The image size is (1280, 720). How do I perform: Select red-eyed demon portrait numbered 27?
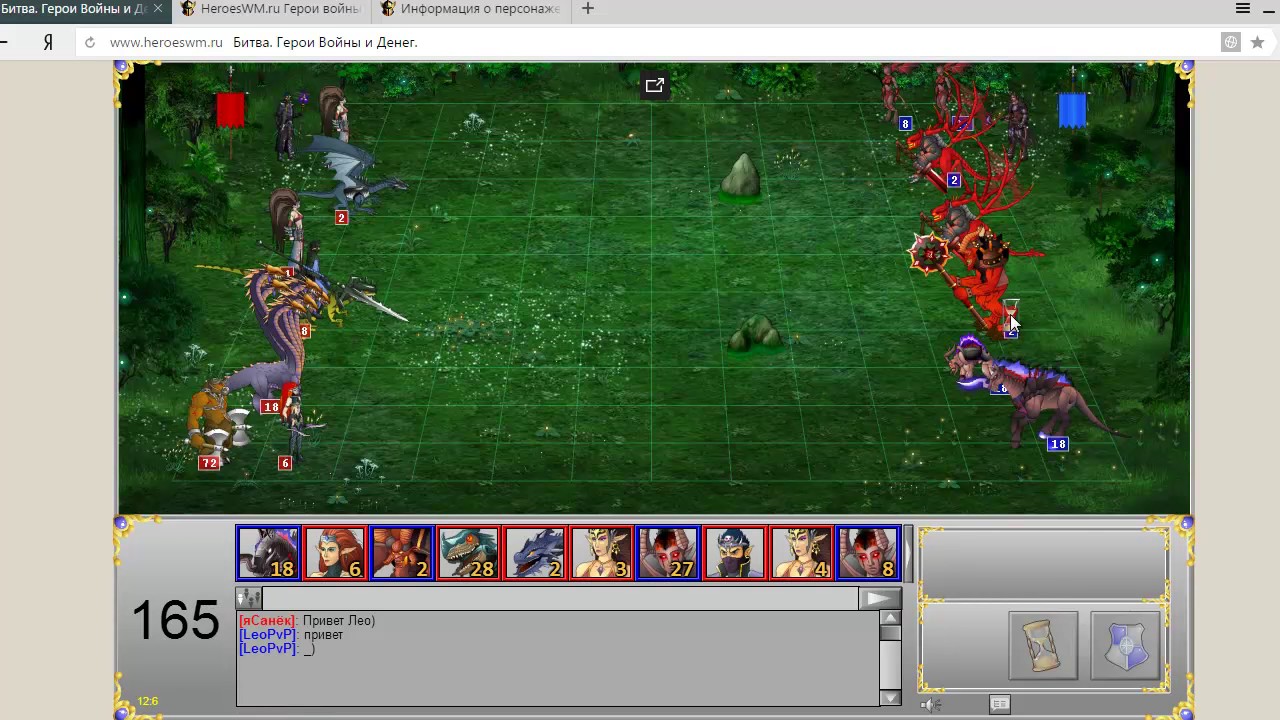click(x=668, y=553)
